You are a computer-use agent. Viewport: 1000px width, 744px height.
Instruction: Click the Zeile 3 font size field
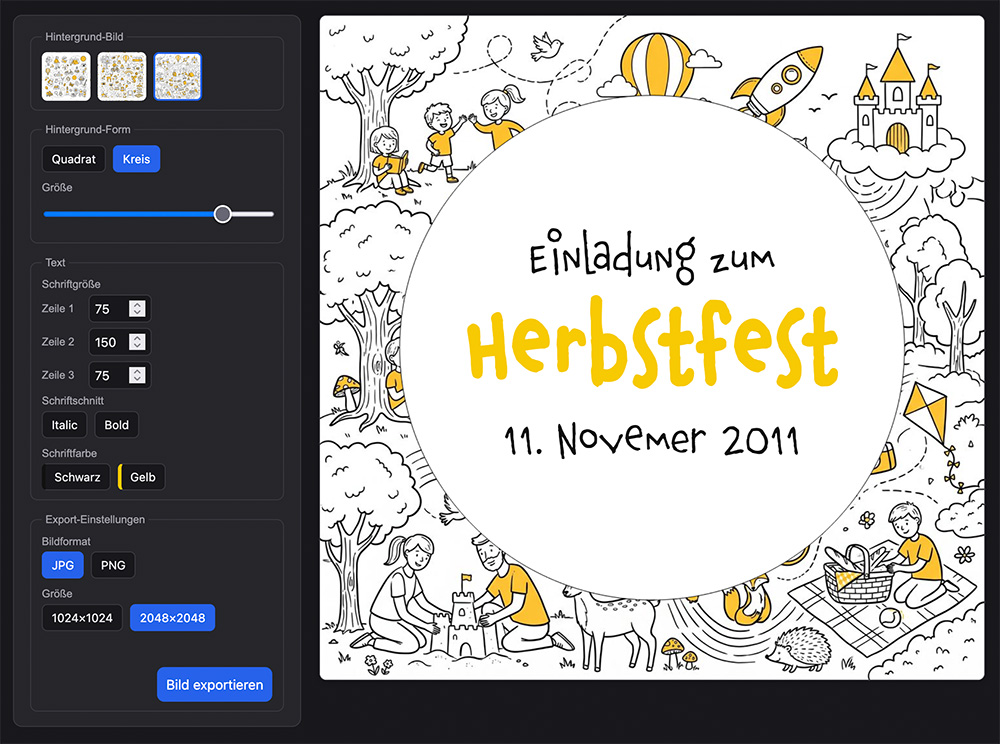click(119, 376)
